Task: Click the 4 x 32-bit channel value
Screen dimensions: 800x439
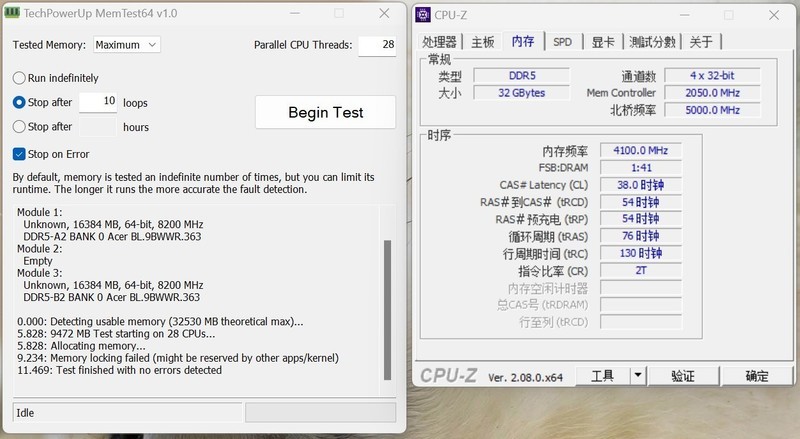Action: [712, 76]
